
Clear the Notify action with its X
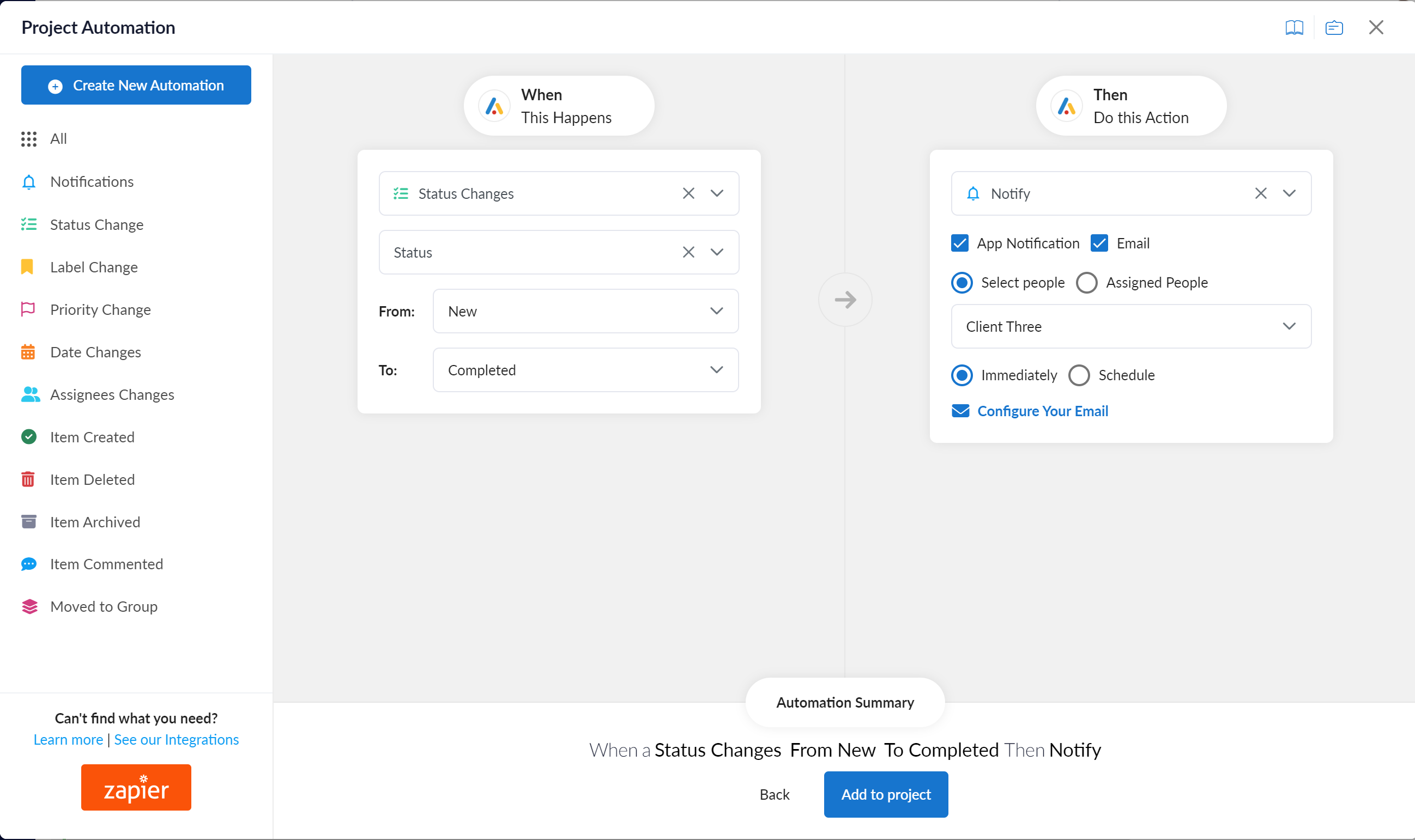(1260, 193)
